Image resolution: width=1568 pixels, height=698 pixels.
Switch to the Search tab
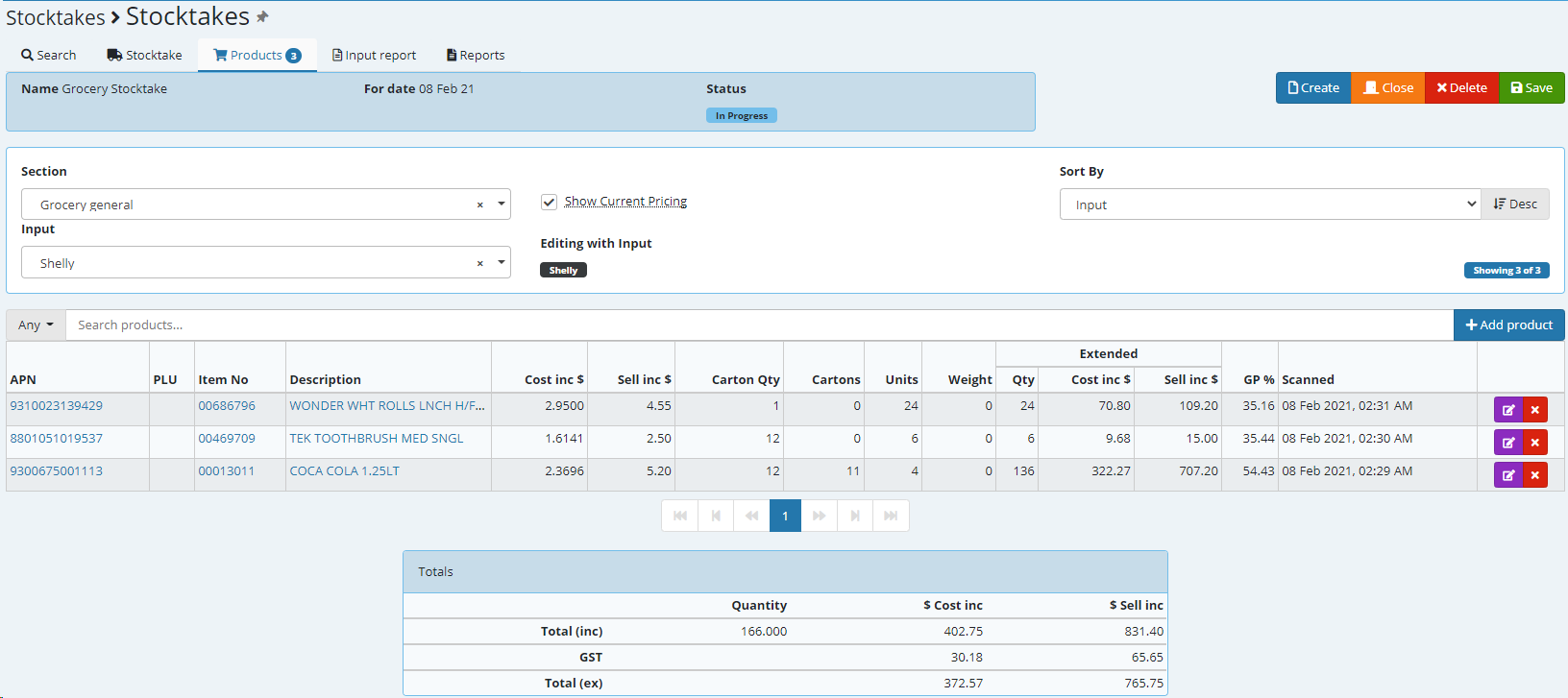(x=49, y=55)
